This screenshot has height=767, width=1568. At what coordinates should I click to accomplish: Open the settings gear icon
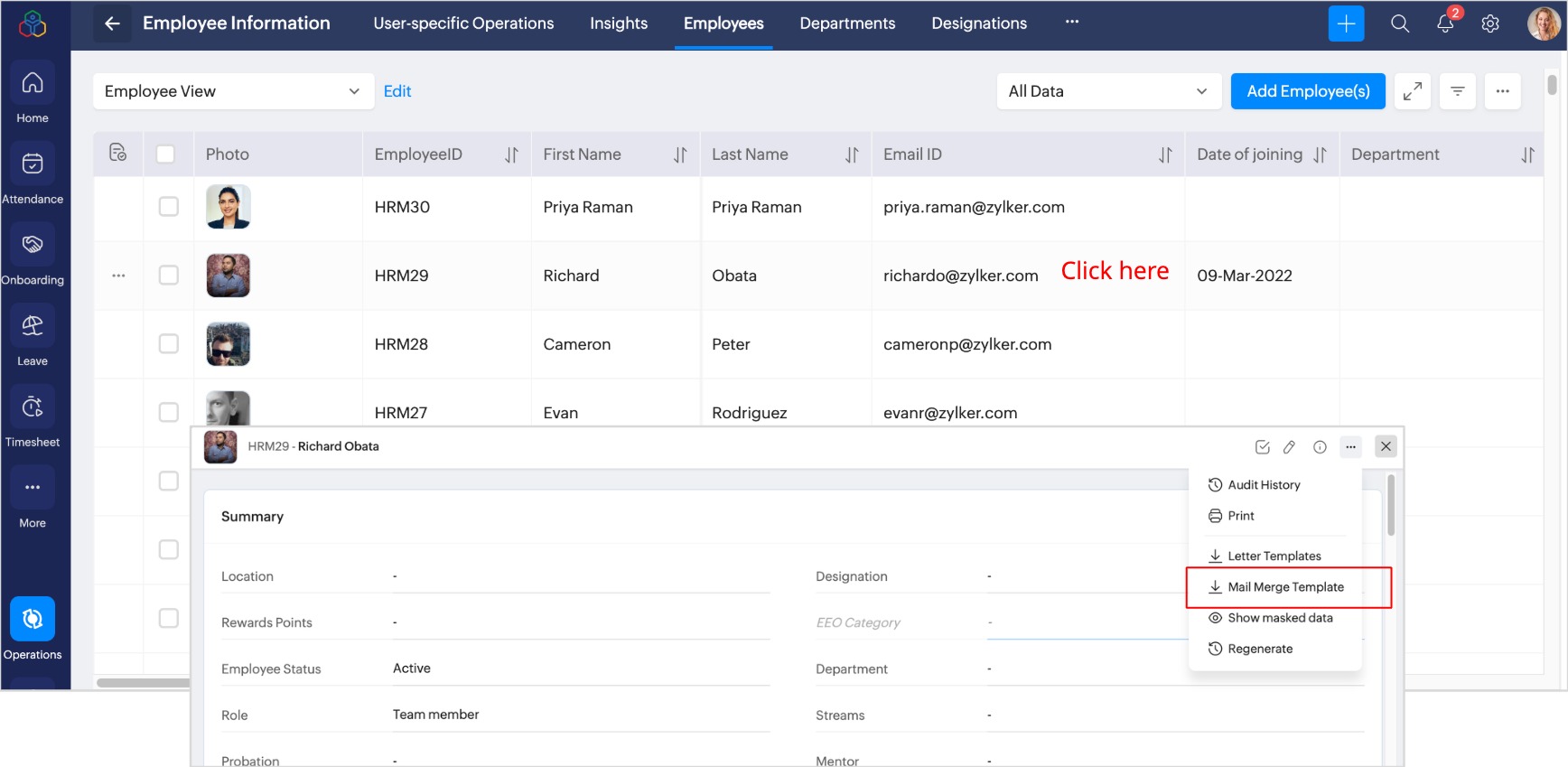point(1489,24)
